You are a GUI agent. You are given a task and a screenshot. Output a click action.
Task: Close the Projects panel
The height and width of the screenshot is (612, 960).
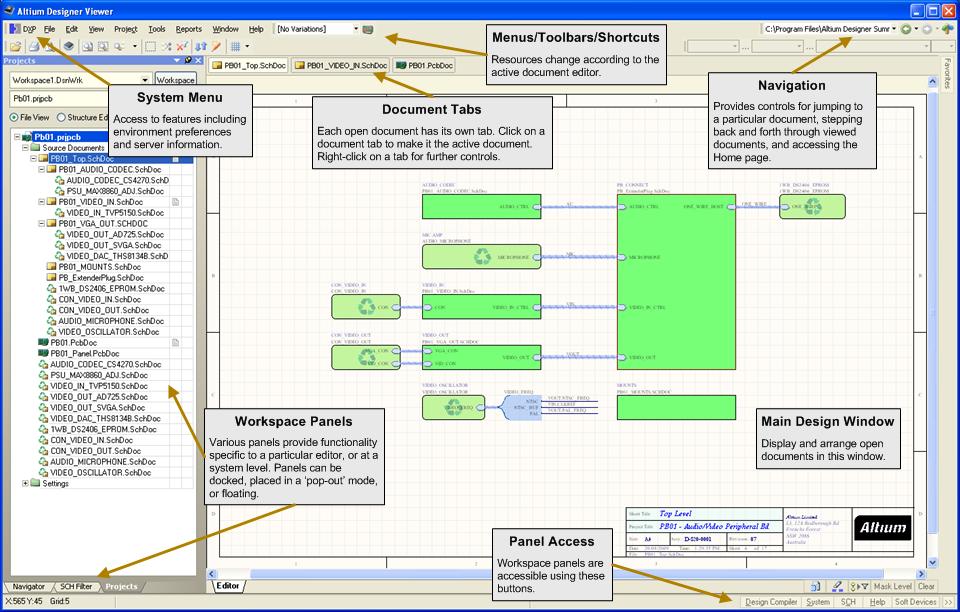(198, 60)
